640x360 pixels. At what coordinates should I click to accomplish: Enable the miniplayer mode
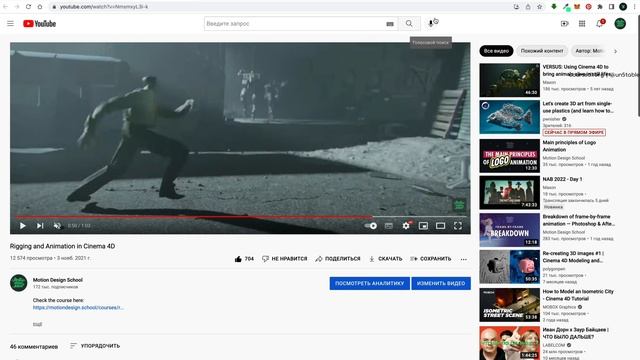pos(423,226)
